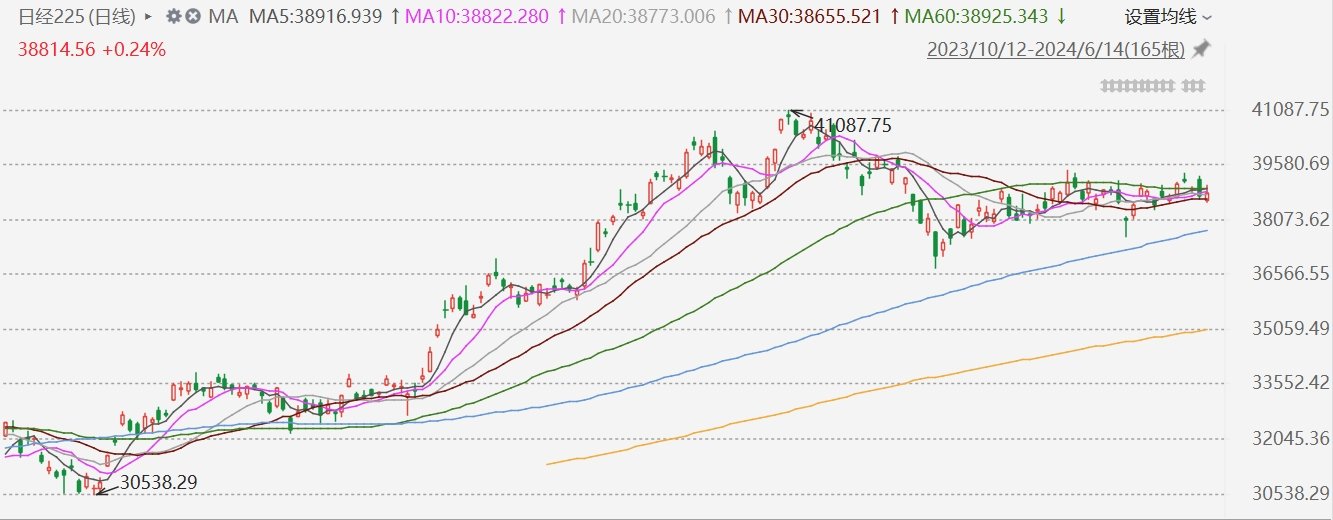The height and width of the screenshot is (520, 1333).
Task: Expand the arrow beside 日经225 (日线)
Action: point(149,17)
